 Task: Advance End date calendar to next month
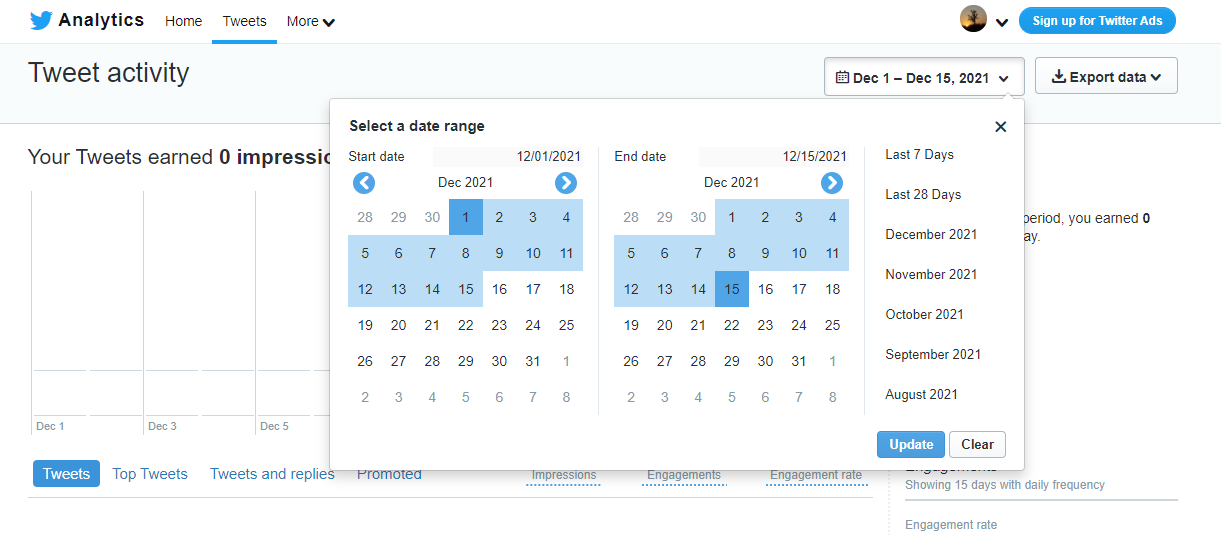coord(832,183)
